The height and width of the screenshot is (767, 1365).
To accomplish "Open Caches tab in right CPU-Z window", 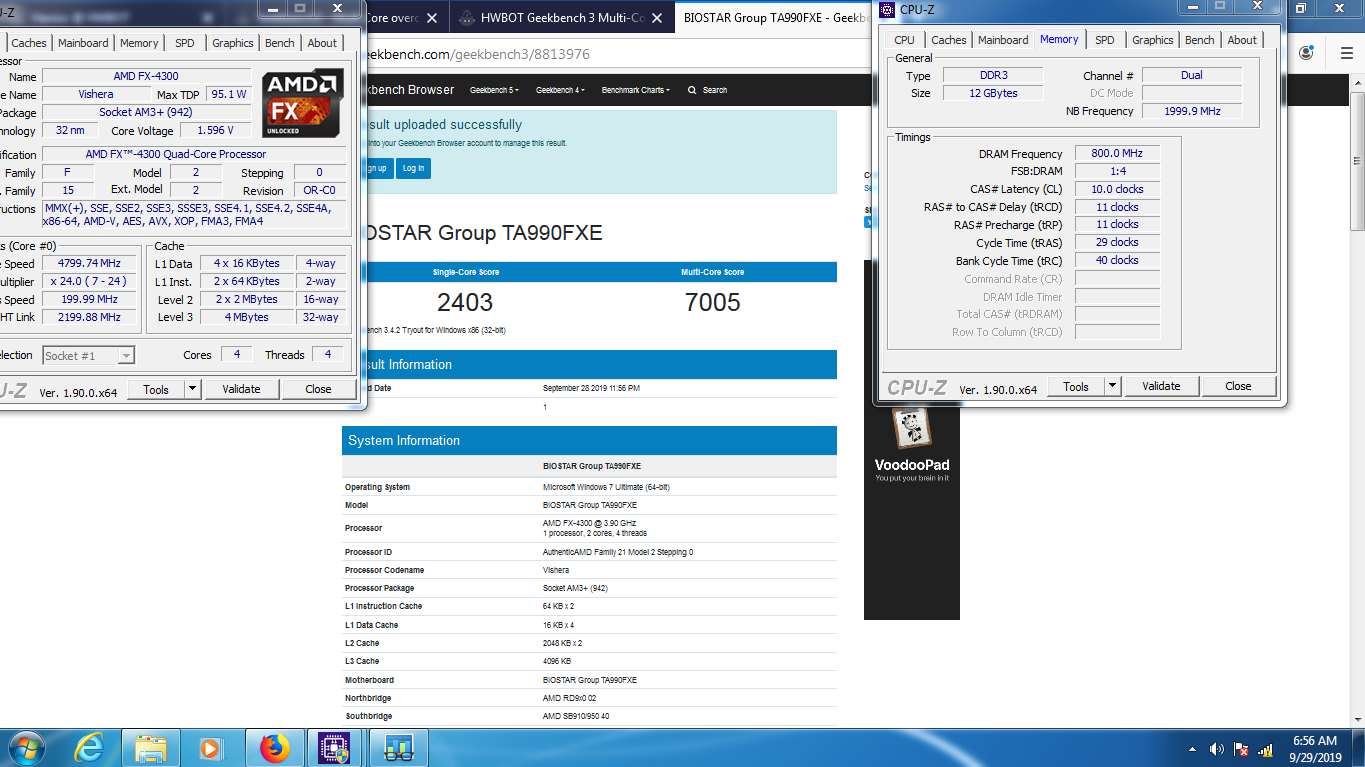I will (x=949, y=40).
